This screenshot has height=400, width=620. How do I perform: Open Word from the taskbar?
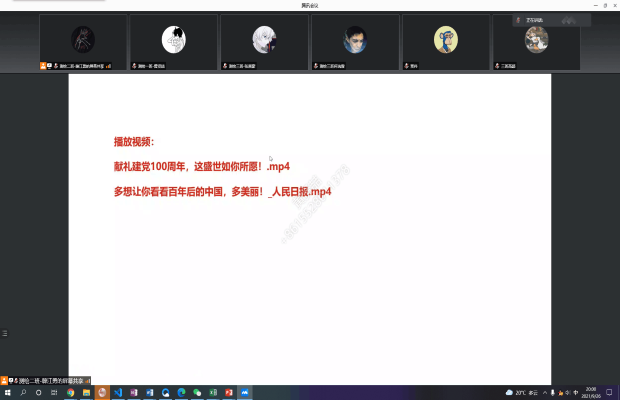pyautogui.click(x=148, y=393)
